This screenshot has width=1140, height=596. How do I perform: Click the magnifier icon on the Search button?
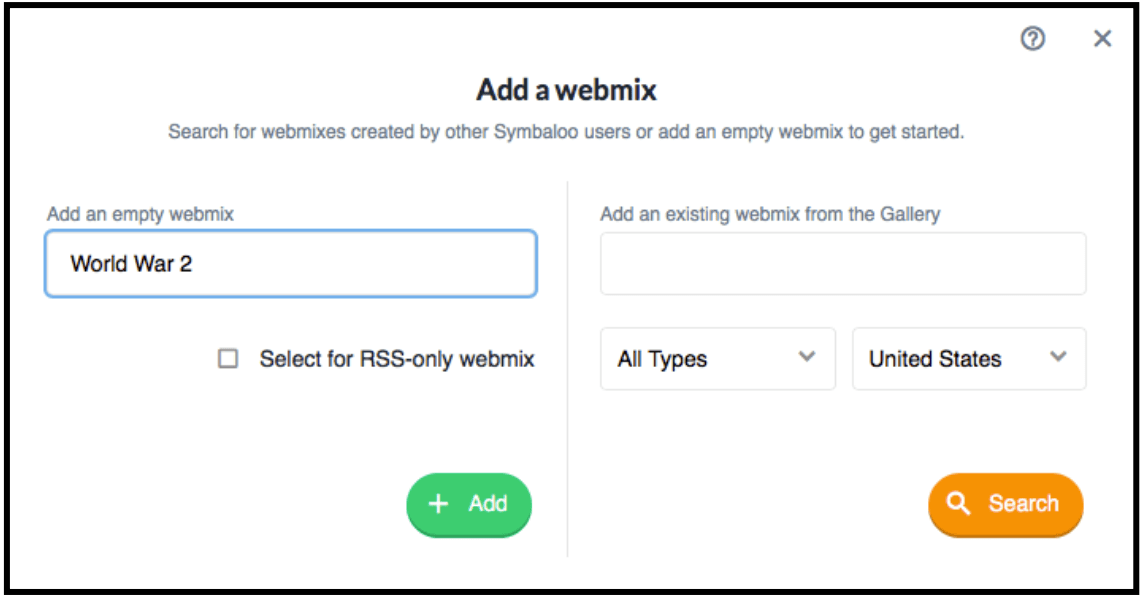[x=959, y=504]
